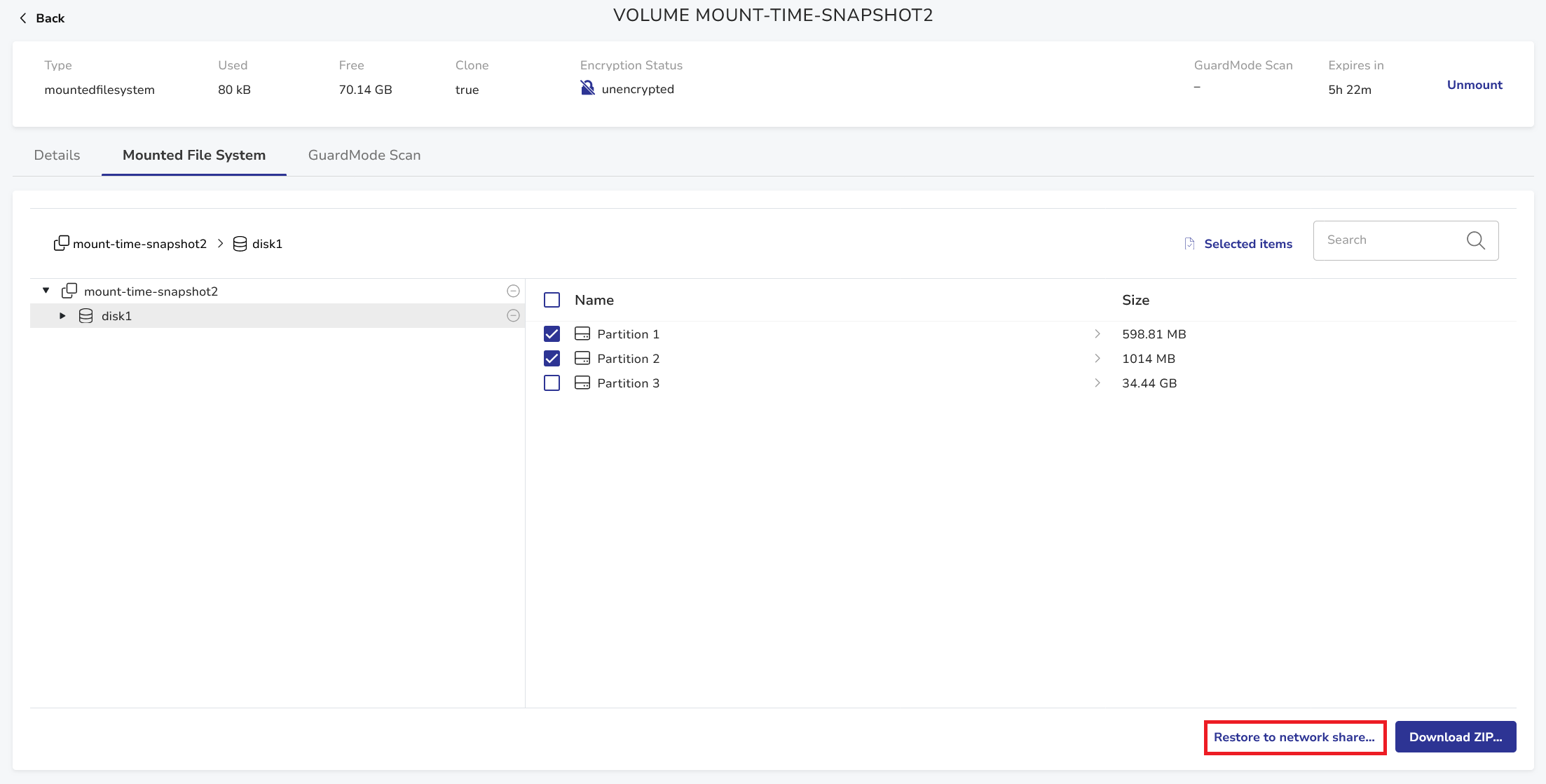Click the minus circle beside mount-time-snapshot2
The width and height of the screenshot is (1546, 784).
click(513, 291)
